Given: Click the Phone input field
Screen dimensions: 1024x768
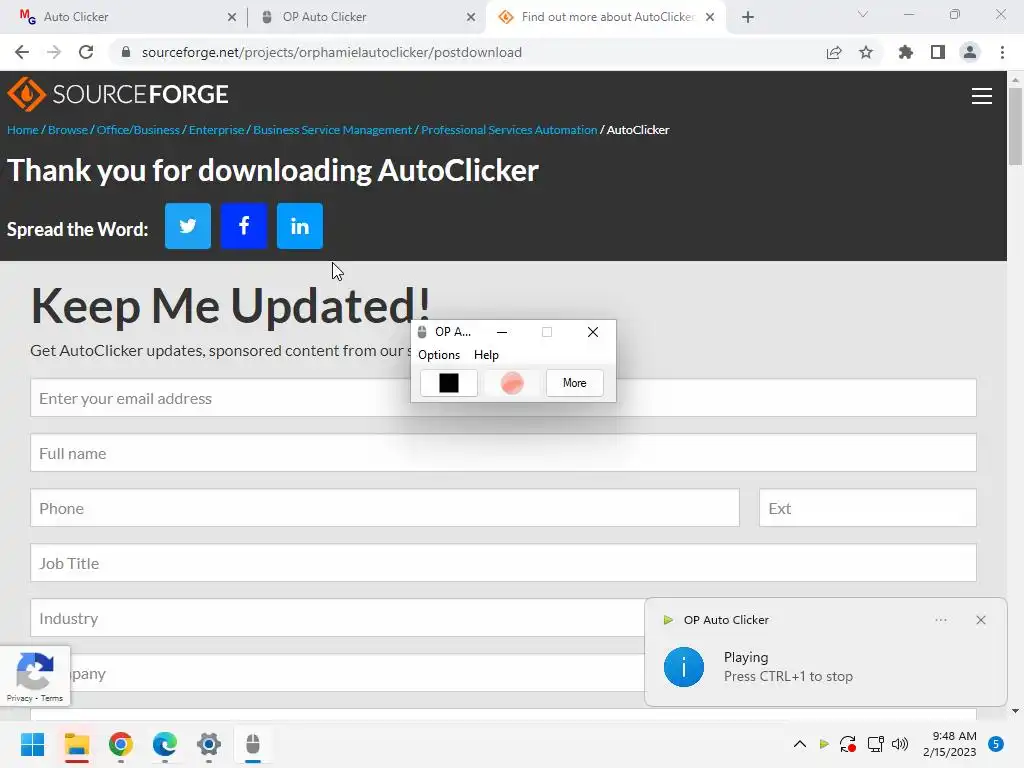Looking at the screenshot, I should point(385,507).
